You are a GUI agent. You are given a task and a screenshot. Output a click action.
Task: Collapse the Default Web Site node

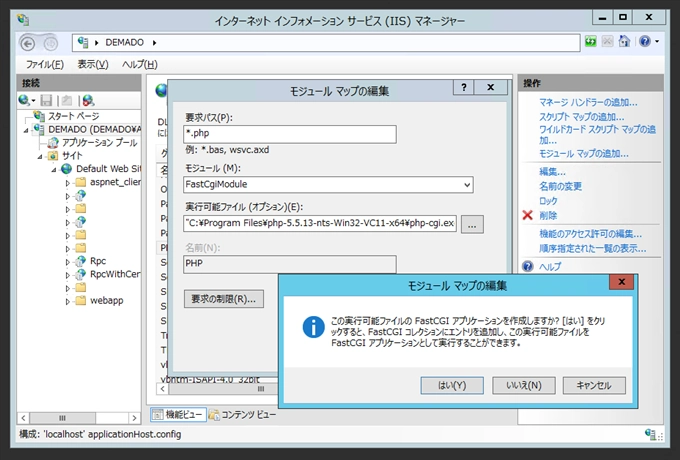(x=54, y=170)
